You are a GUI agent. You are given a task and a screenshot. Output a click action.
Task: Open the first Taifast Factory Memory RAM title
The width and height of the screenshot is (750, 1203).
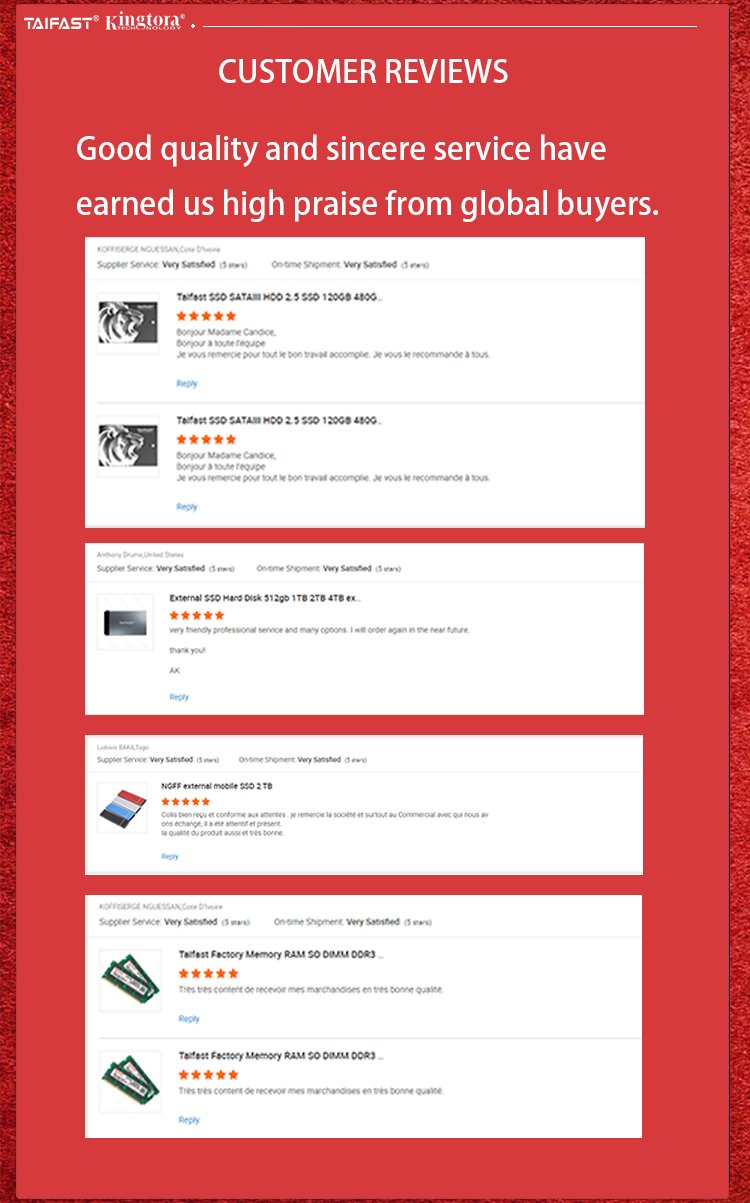tap(281, 955)
